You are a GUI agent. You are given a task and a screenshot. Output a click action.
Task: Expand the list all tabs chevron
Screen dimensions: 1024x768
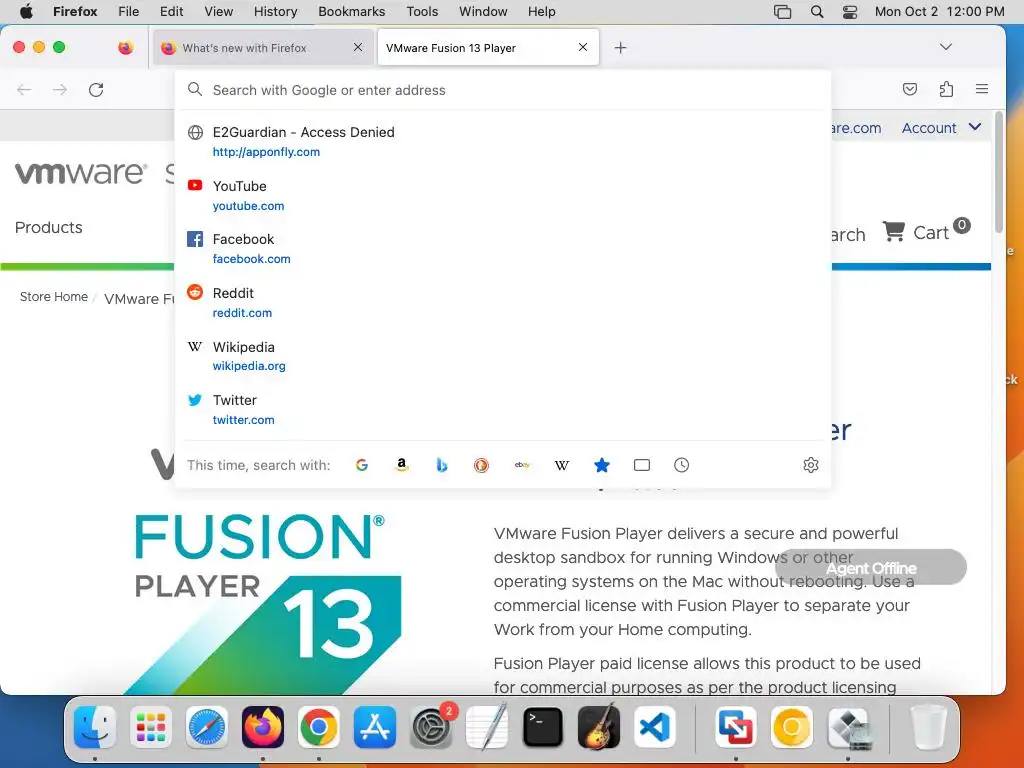coord(946,47)
